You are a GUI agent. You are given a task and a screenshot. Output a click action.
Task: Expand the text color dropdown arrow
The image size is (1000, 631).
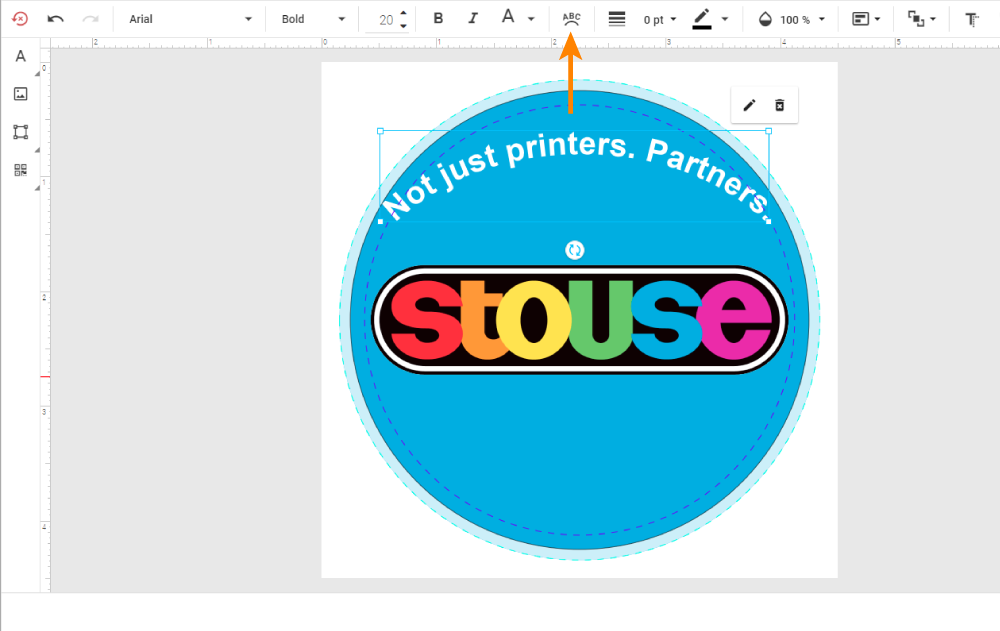click(x=531, y=19)
